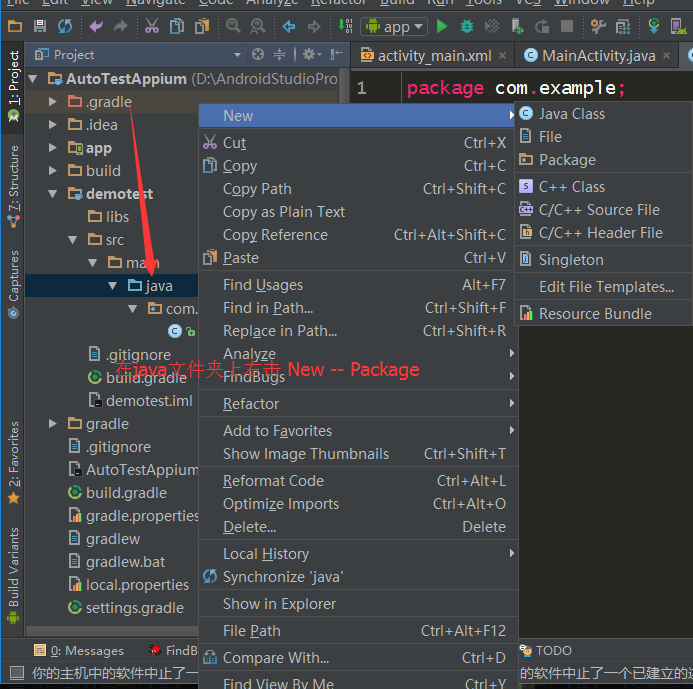Choose Package from the New submenu
The image size is (693, 689).
click(566, 160)
